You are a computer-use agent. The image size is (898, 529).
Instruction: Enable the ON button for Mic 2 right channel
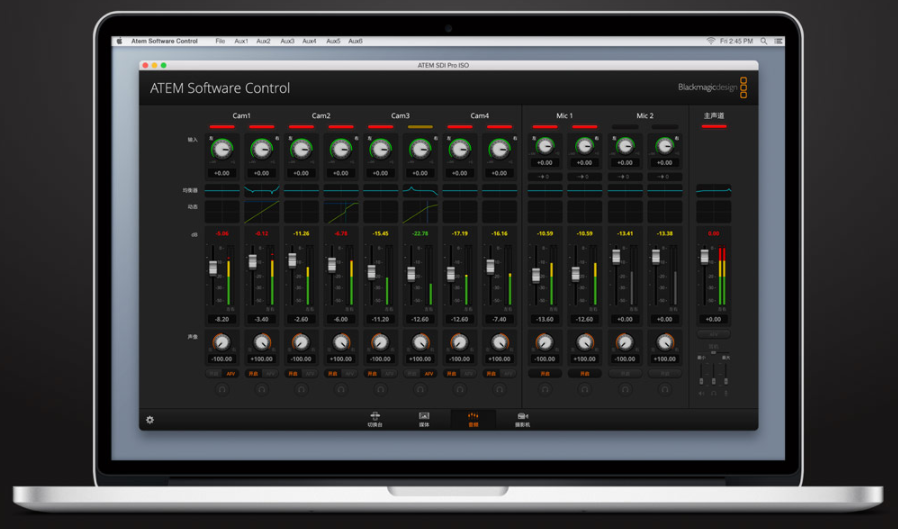click(x=664, y=374)
